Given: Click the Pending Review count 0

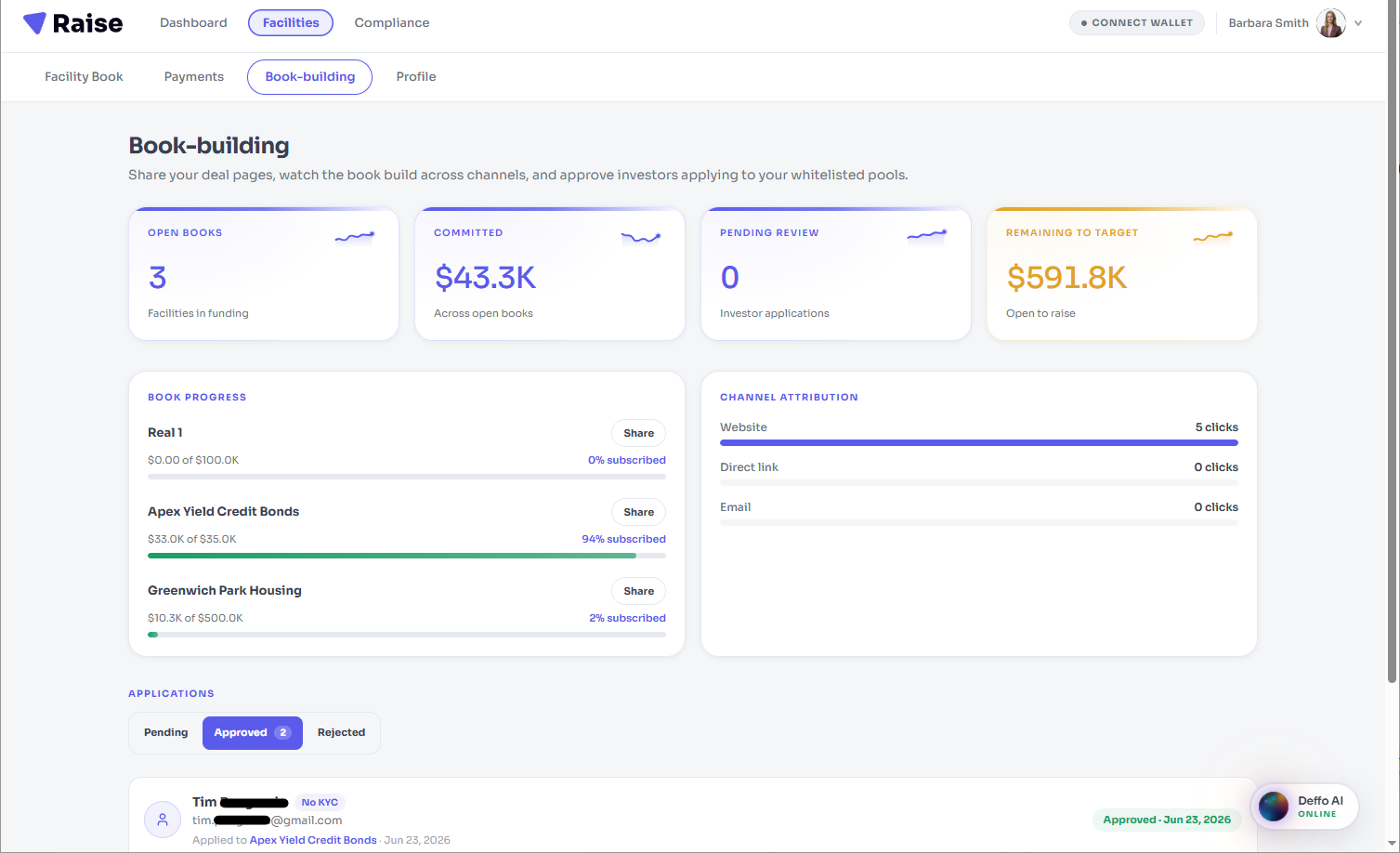Looking at the screenshot, I should point(730,278).
